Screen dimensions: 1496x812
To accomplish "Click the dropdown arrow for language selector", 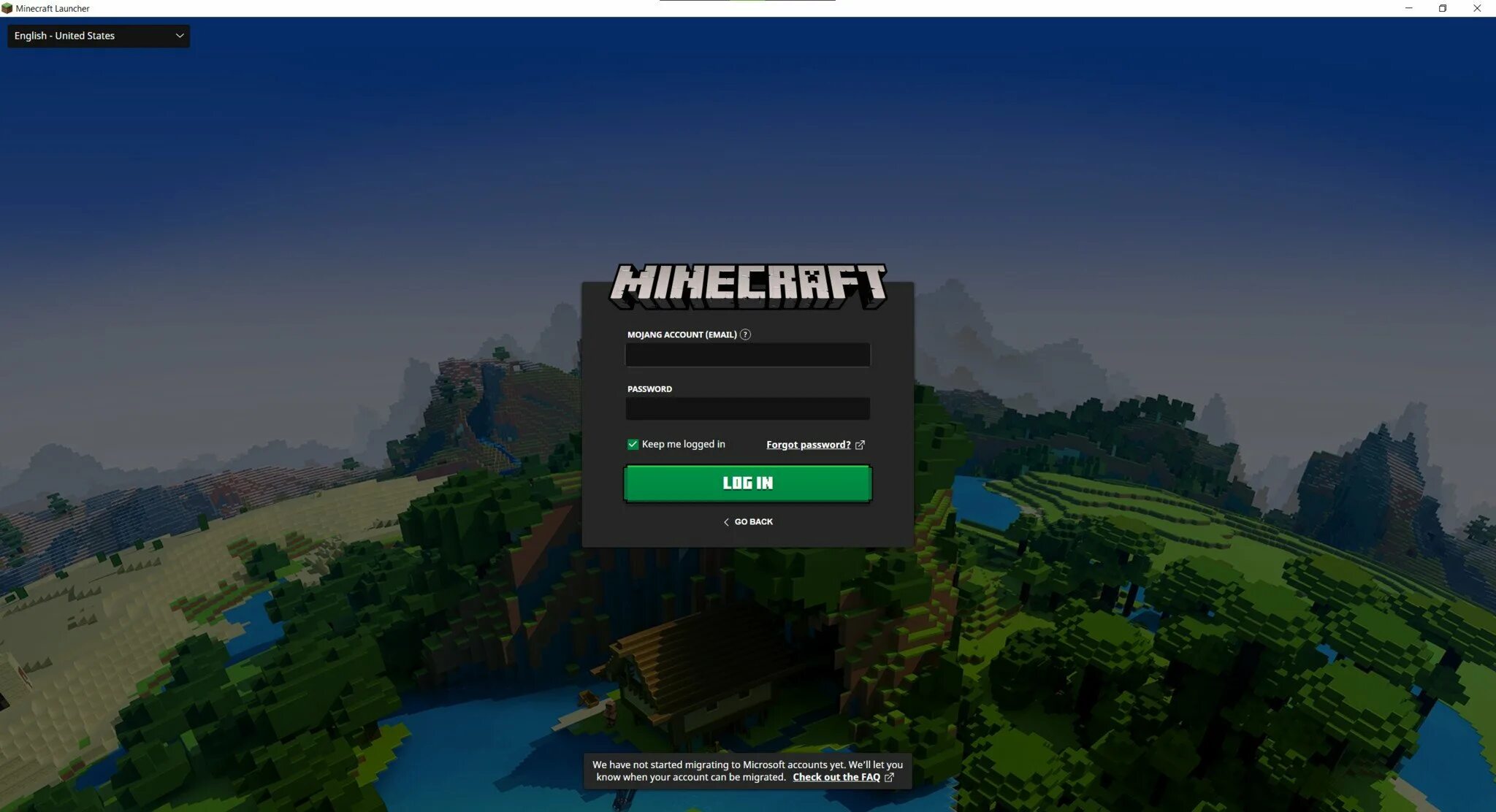I will coord(178,36).
